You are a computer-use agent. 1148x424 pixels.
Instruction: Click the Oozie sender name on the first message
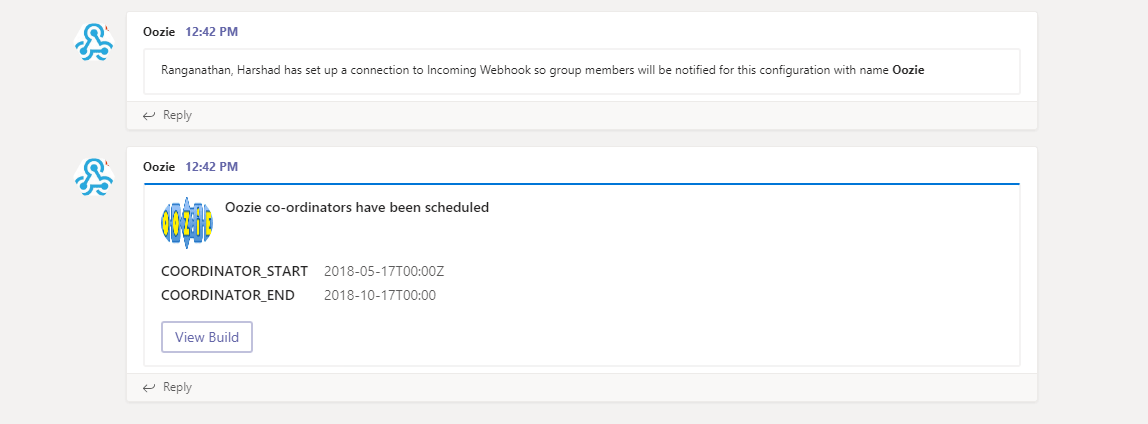point(159,31)
